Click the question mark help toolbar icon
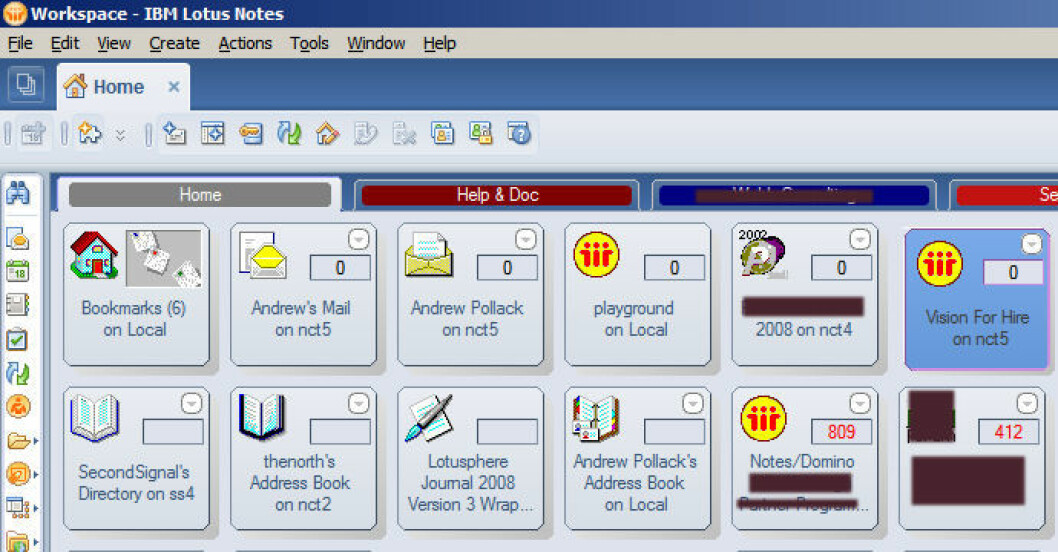 click(520, 133)
